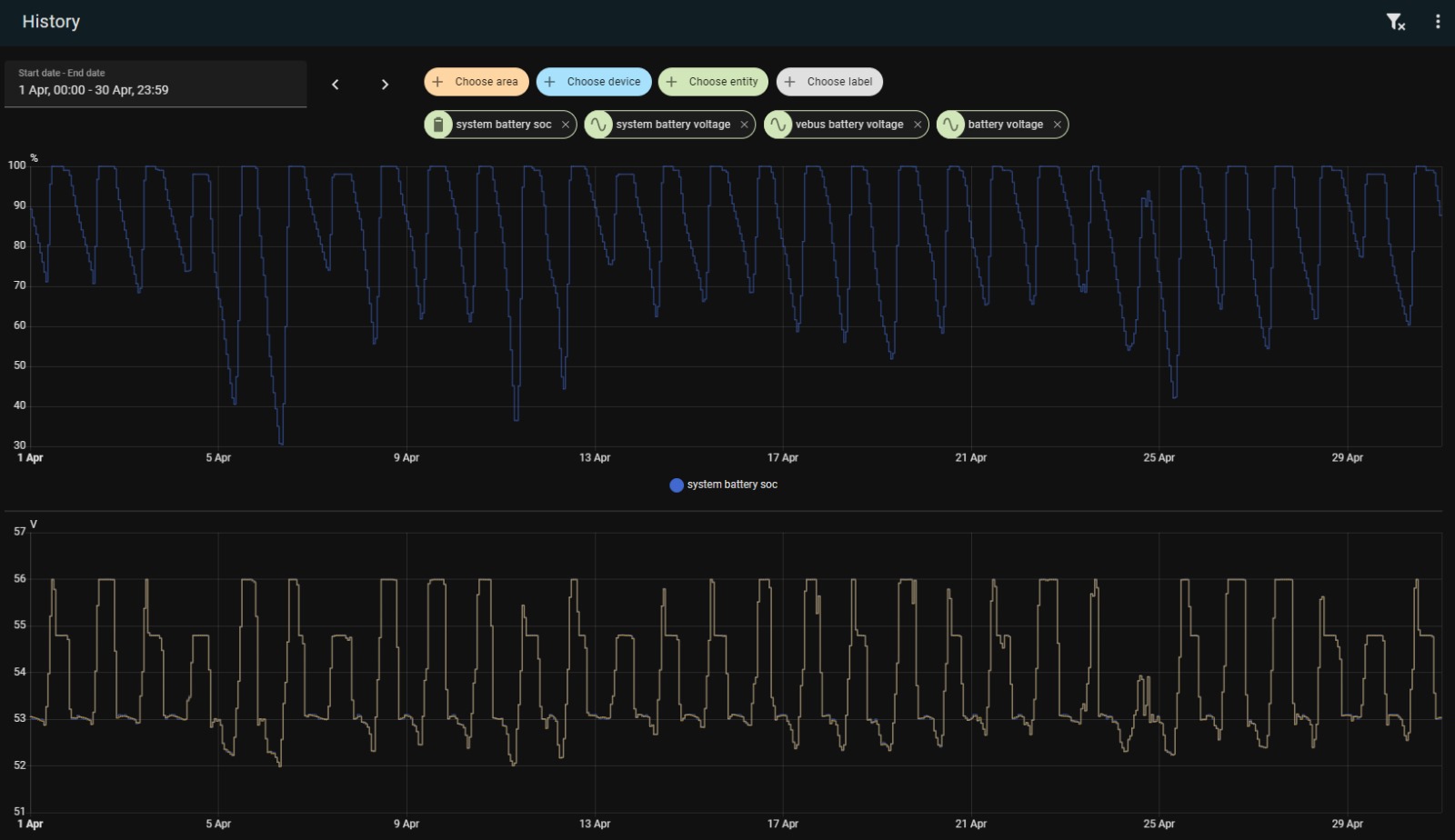Viewport: 1455px width, 840px height.
Task: Clear the filters with the funnel icon
Action: 1396,22
